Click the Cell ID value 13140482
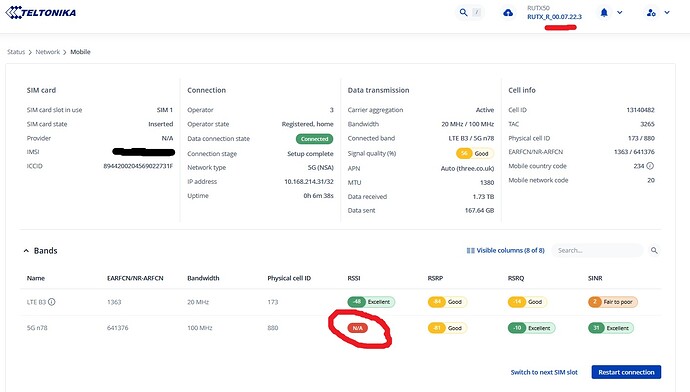Screen dimensions: 690x392 (640, 110)
